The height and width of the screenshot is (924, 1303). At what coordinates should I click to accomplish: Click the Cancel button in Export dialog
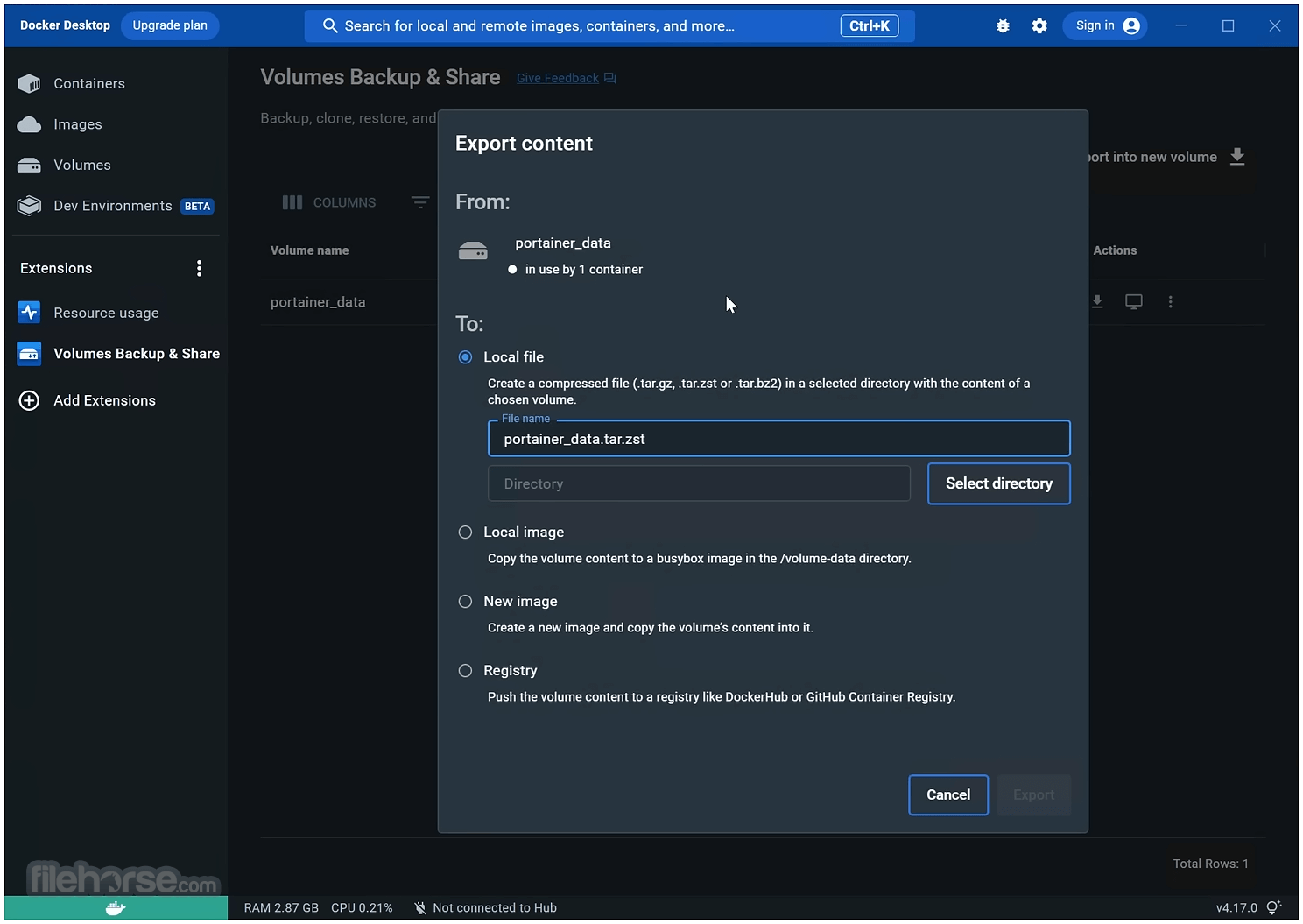[948, 794]
